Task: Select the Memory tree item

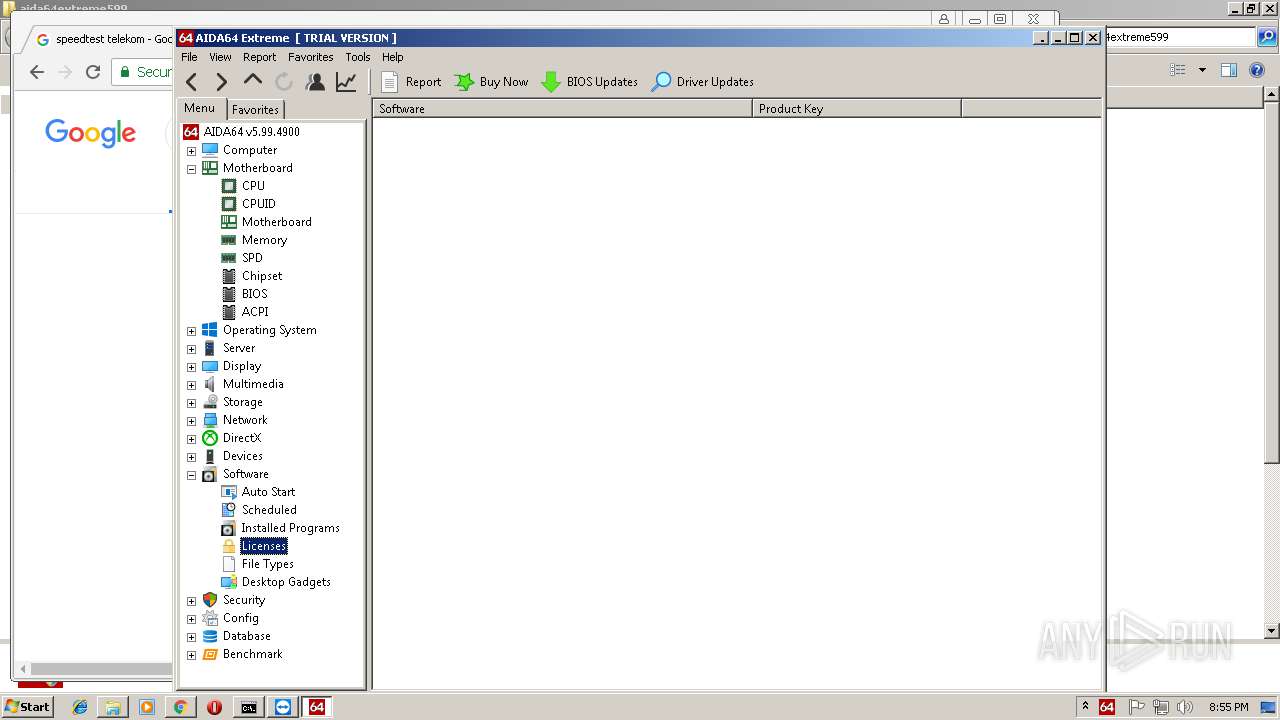Action: pyautogui.click(x=264, y=240)
